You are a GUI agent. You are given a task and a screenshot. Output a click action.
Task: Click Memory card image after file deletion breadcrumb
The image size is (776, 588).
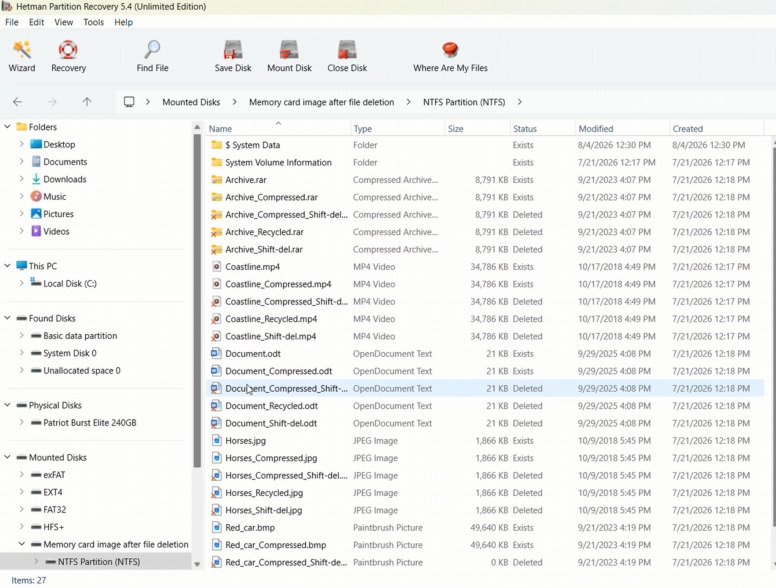point(322,102)
